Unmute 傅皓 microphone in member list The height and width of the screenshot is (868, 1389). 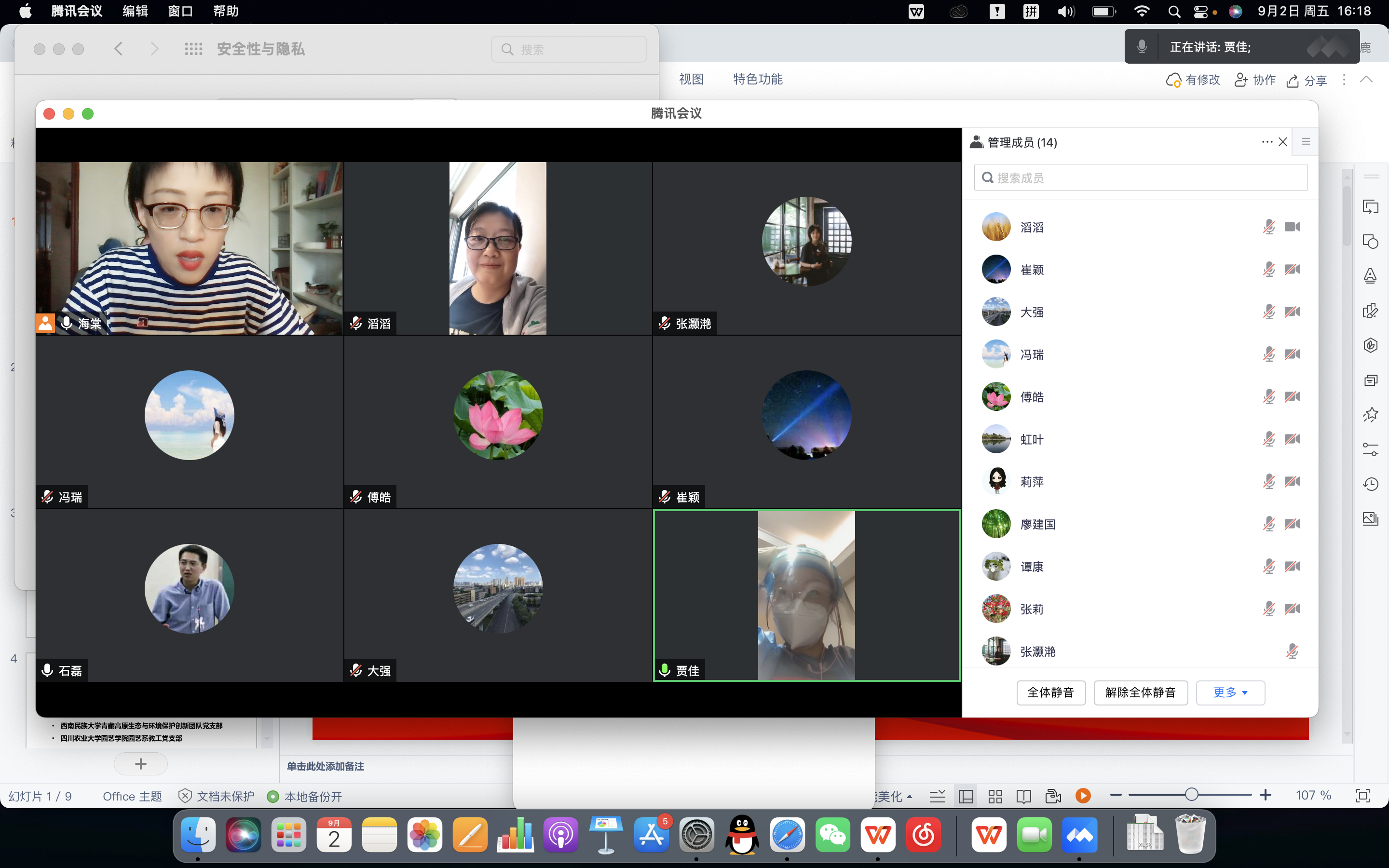click(x=1268, y=397)
